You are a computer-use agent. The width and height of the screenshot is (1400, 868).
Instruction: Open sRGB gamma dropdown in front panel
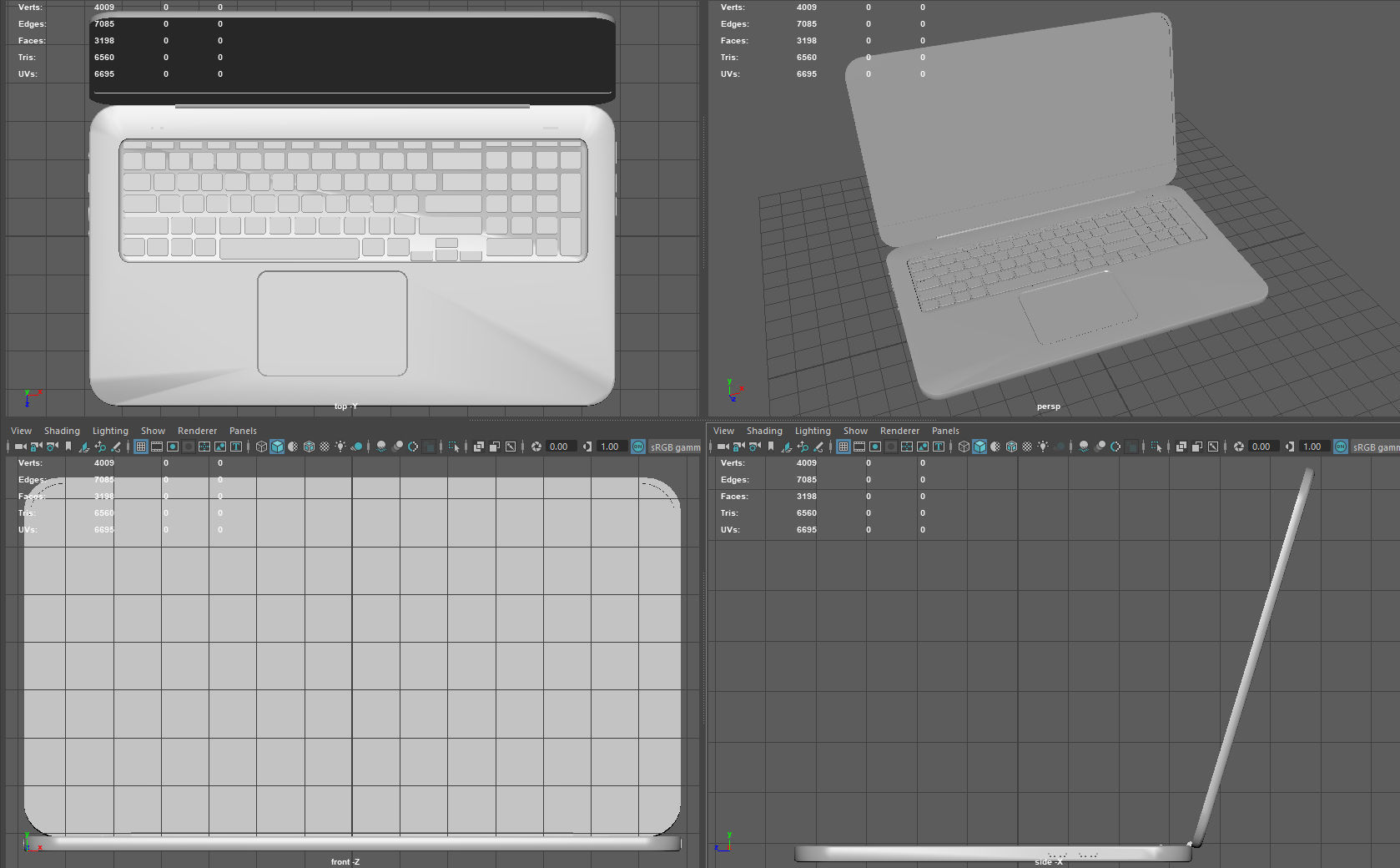[675, 447]
